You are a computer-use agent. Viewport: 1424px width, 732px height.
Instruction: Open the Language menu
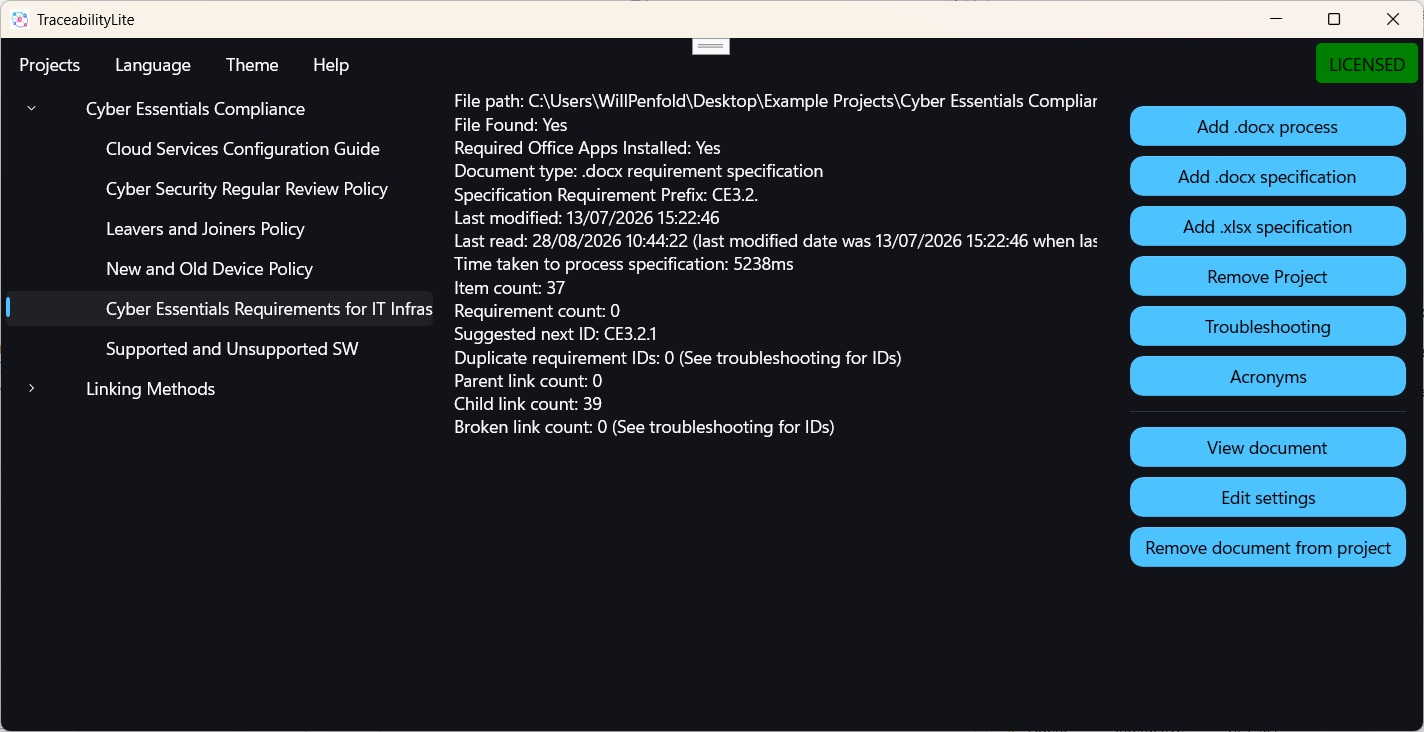tap(153, 65)
